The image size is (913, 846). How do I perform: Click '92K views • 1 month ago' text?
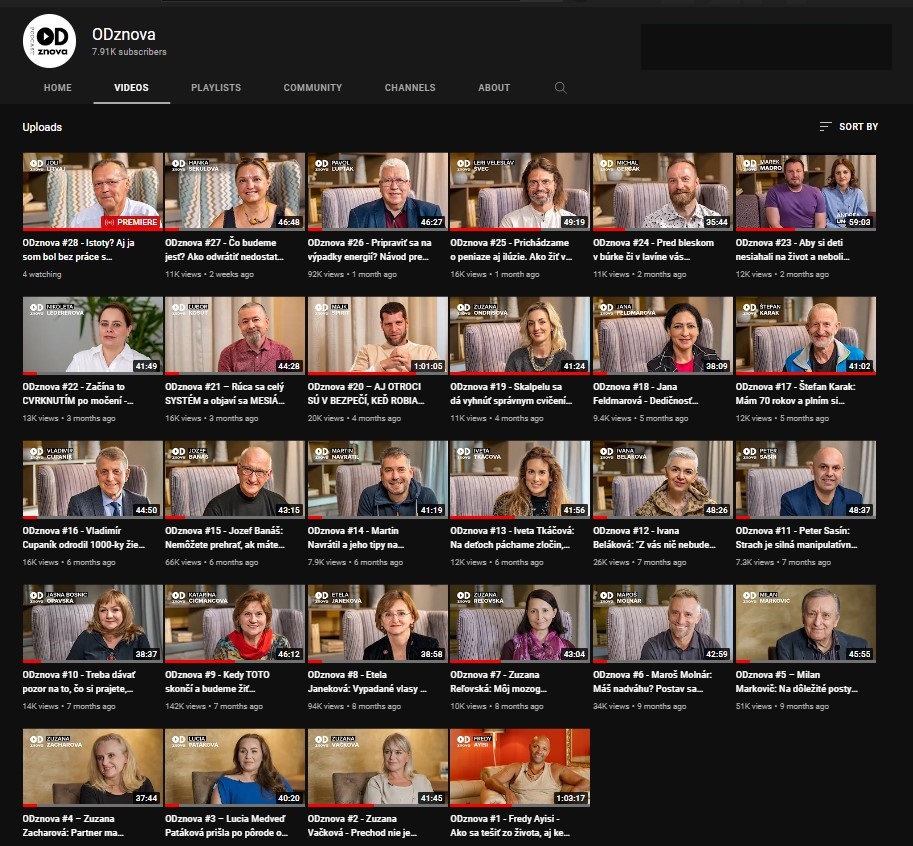[352, 274]
